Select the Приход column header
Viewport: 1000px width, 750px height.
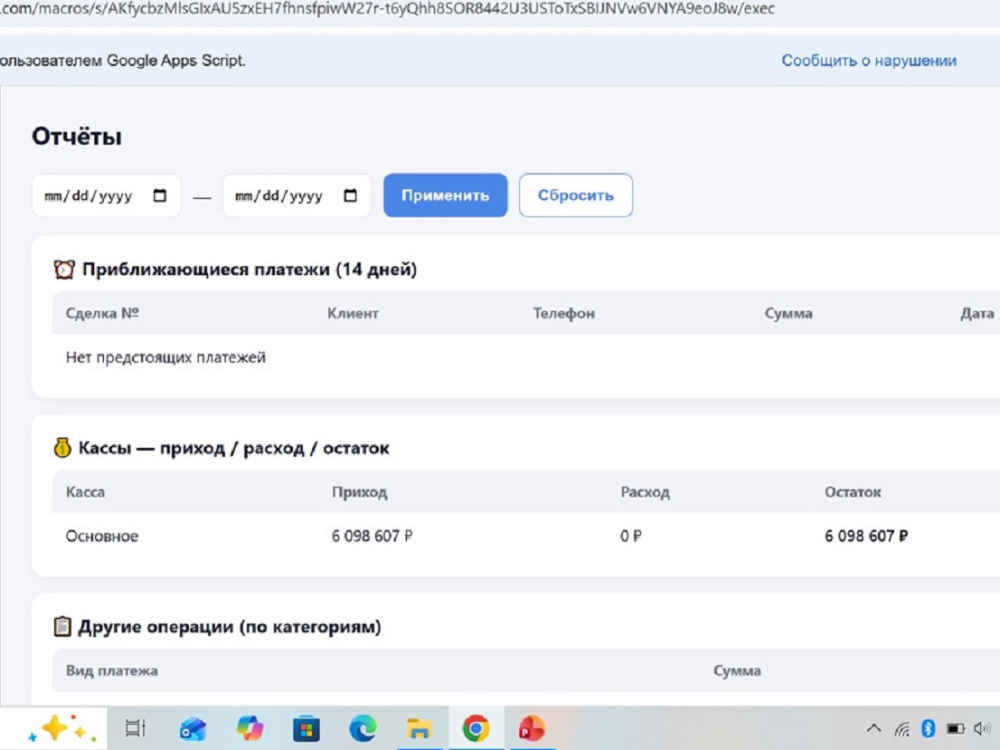pyautogui.click(x=359, y=492)
